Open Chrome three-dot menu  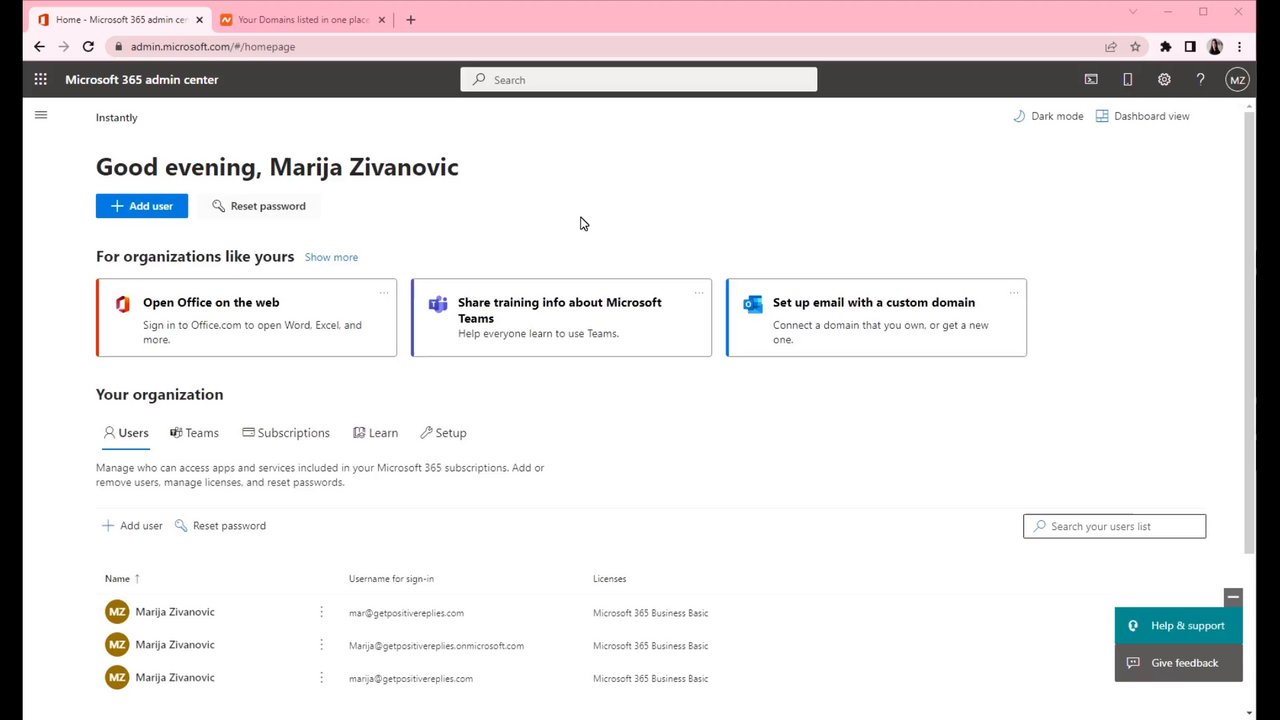(1240, 46)
